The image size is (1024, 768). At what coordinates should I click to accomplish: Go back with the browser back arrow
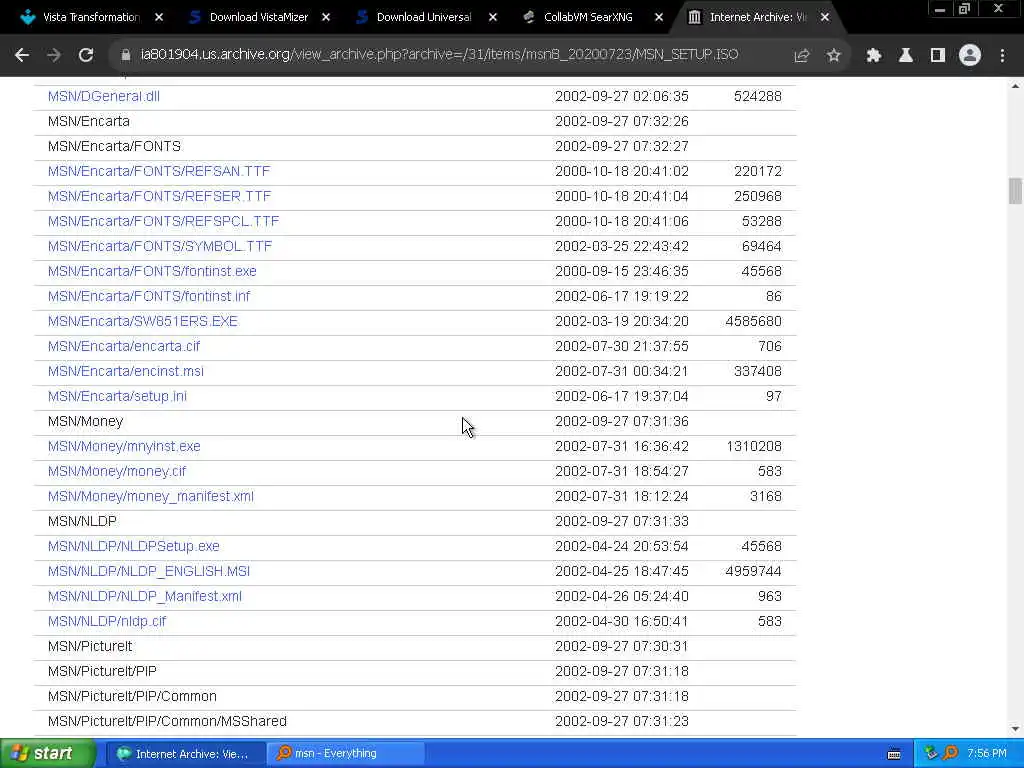click(x=22, y=56)
